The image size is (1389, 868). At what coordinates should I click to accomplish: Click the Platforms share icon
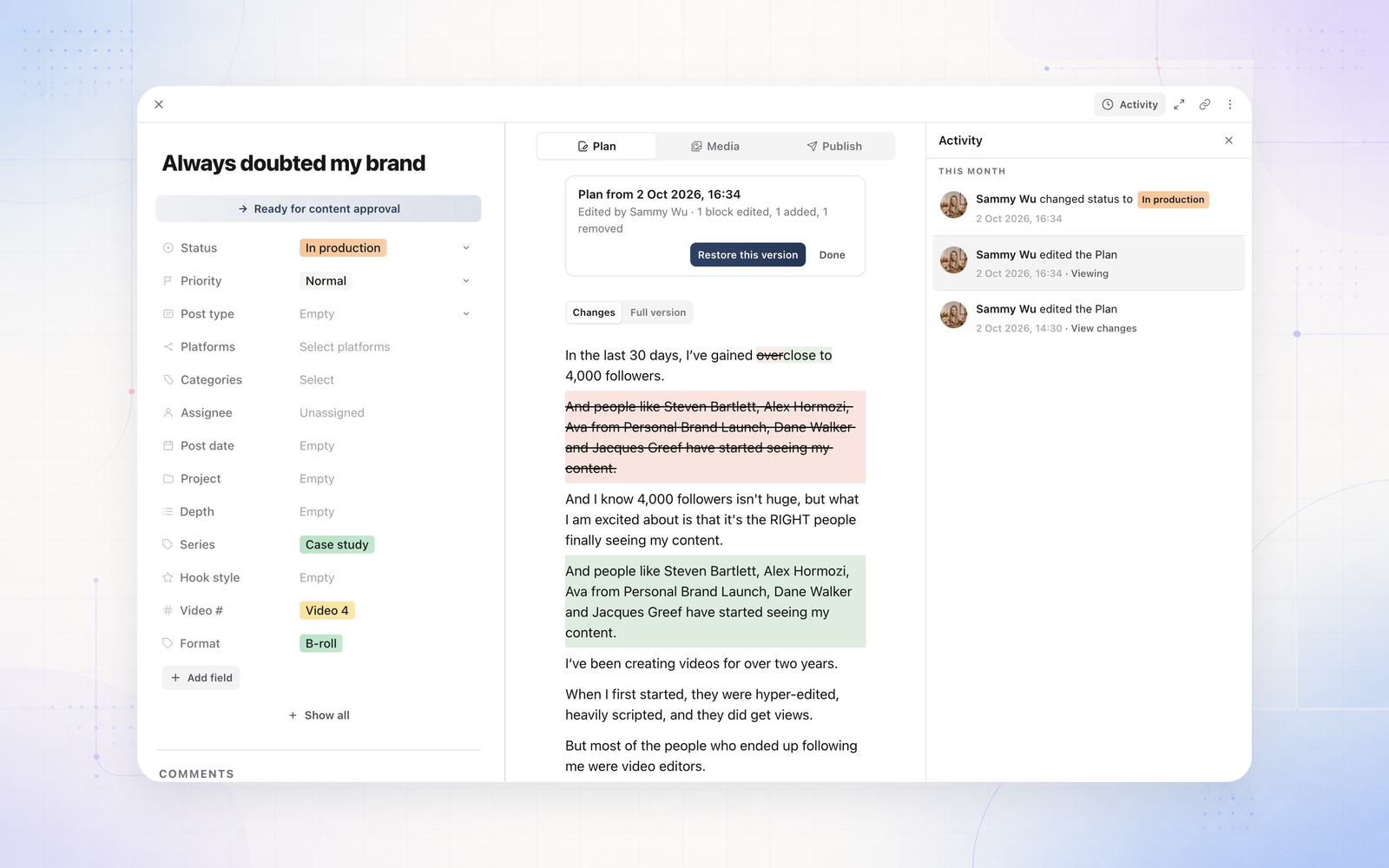point(168,347)
